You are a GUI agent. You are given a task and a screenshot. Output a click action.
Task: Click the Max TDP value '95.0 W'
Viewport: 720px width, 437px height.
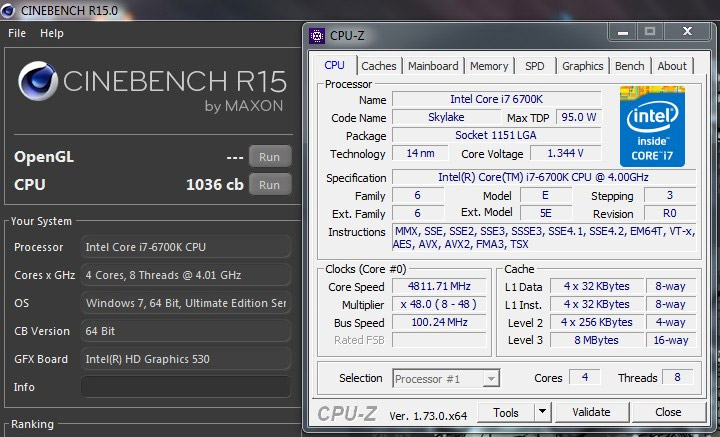tap(579, 117)
